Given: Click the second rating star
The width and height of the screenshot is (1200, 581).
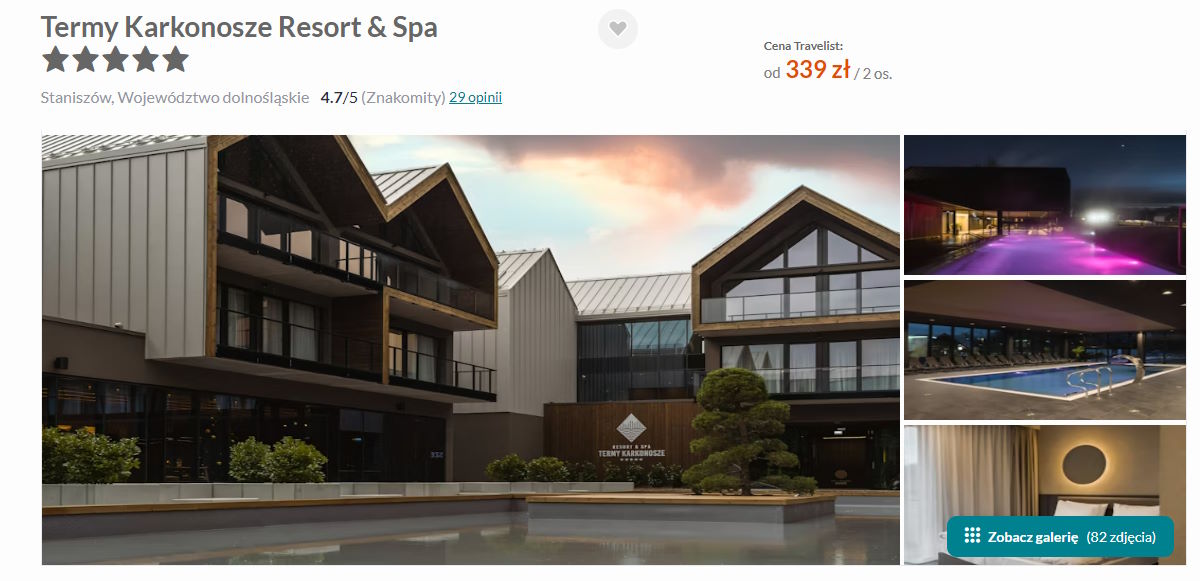Looking at the screenshot, I should 85,60.
